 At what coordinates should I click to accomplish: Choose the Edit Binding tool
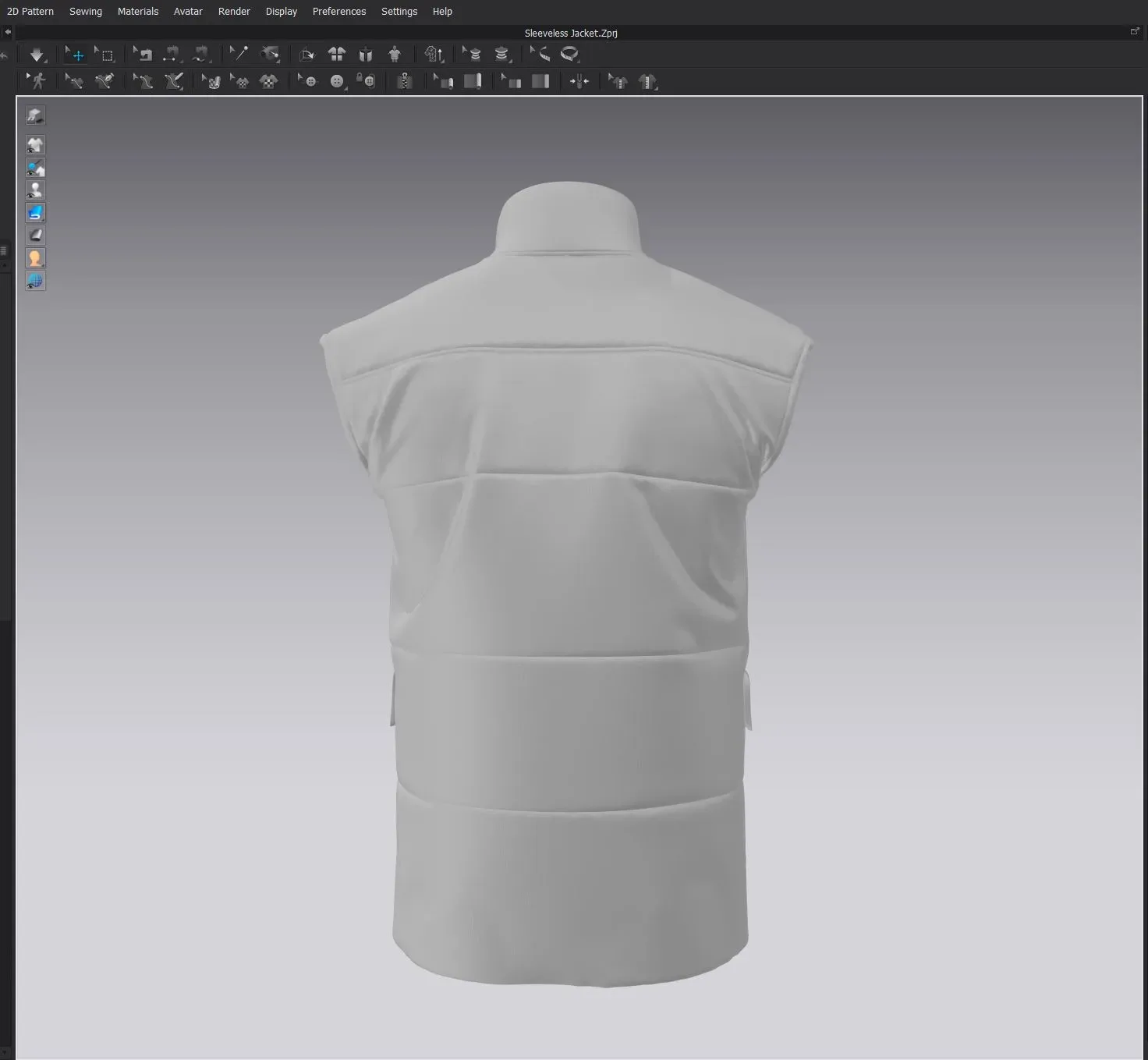coord(443,81)
